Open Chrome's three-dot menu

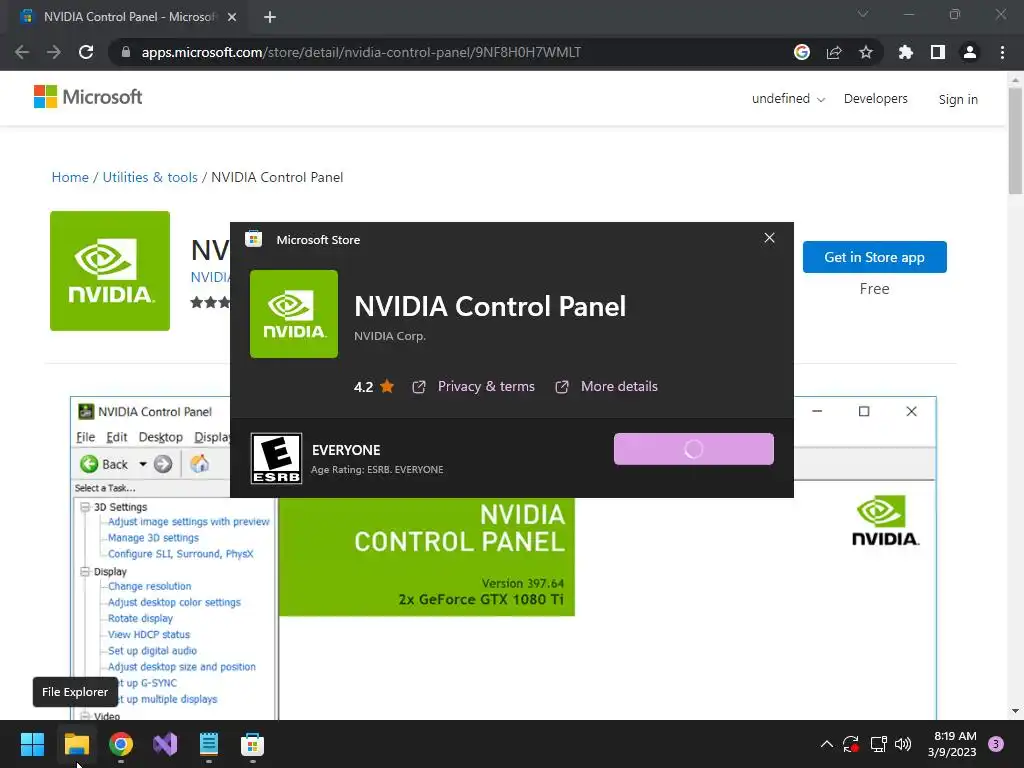pos(1002,52)
